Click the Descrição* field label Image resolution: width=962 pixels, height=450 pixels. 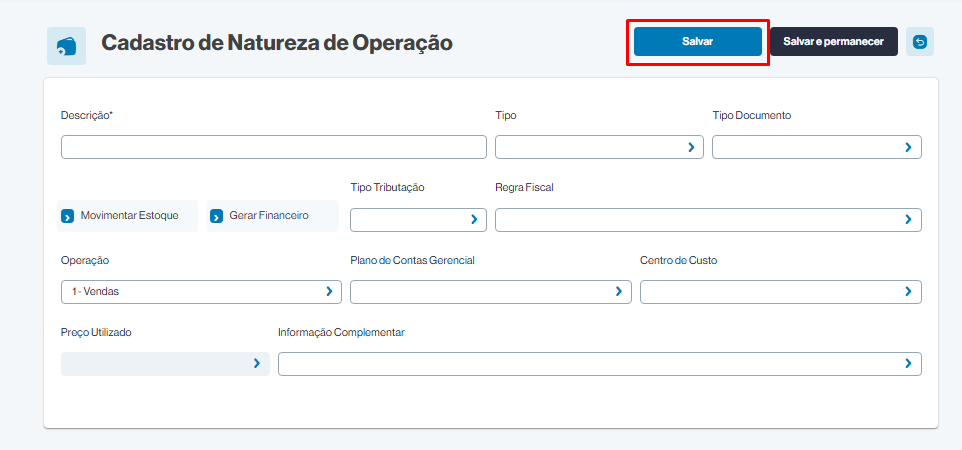87,115
